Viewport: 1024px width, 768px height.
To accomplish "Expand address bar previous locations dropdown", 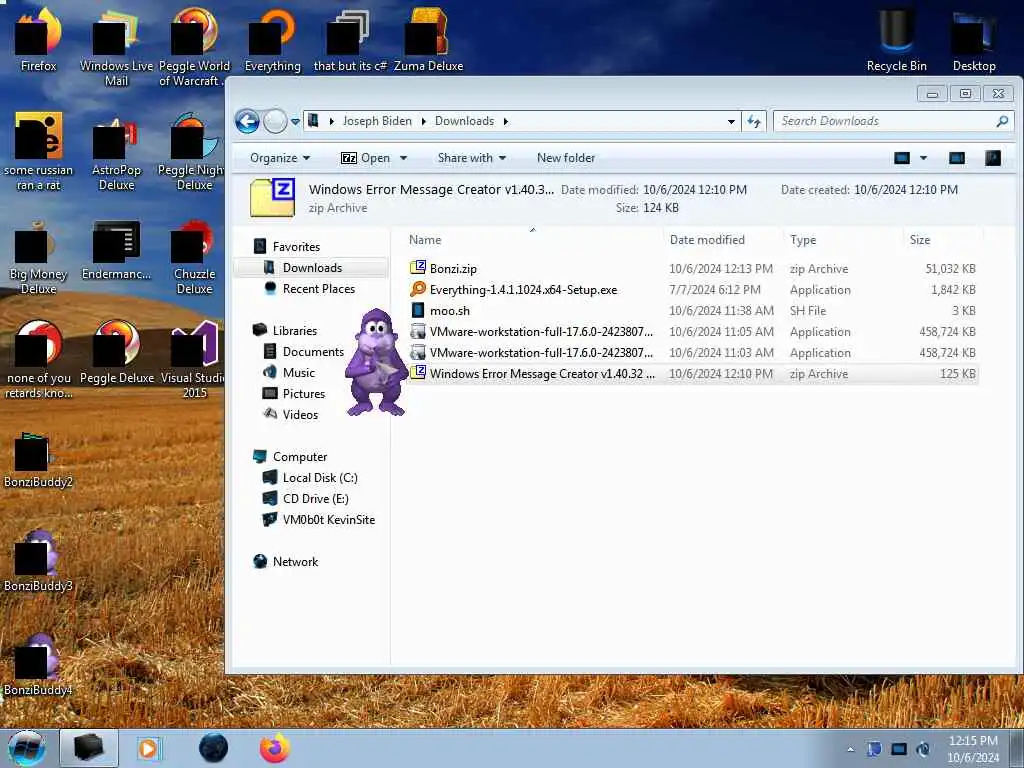I will pyautogui.click(x=731, y=121).
